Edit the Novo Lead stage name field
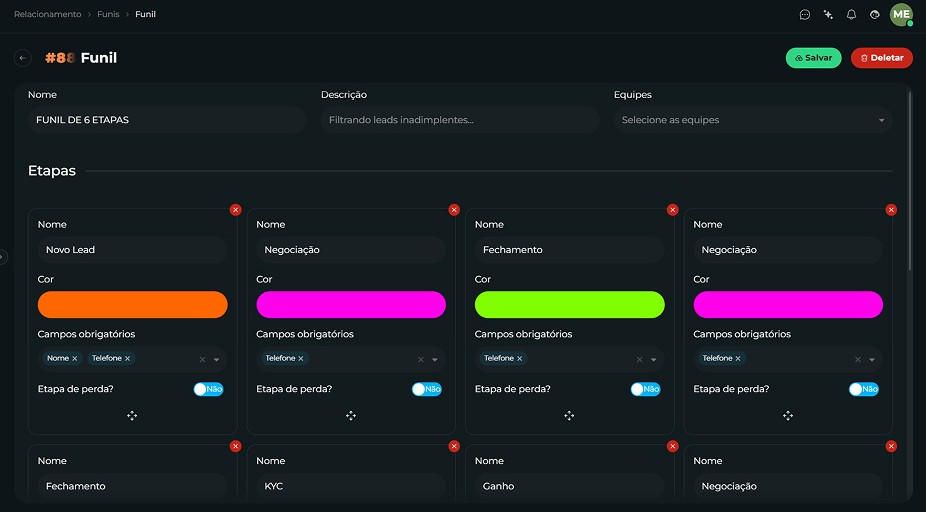This screenshot has height=512, width=926. [132, 250]
